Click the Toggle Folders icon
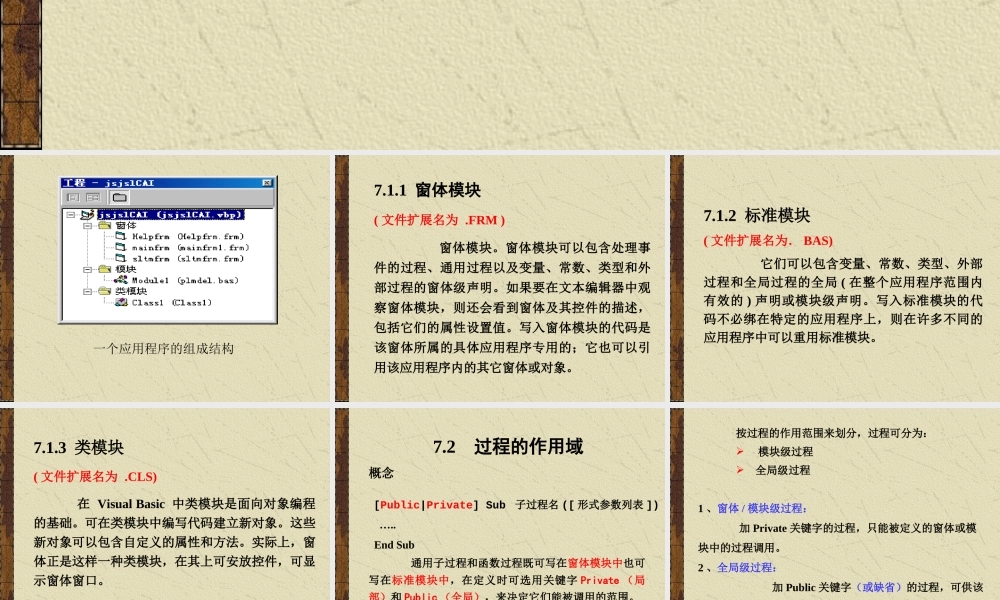The width and height of the screenshot is (1000, 600). [118, 197]
